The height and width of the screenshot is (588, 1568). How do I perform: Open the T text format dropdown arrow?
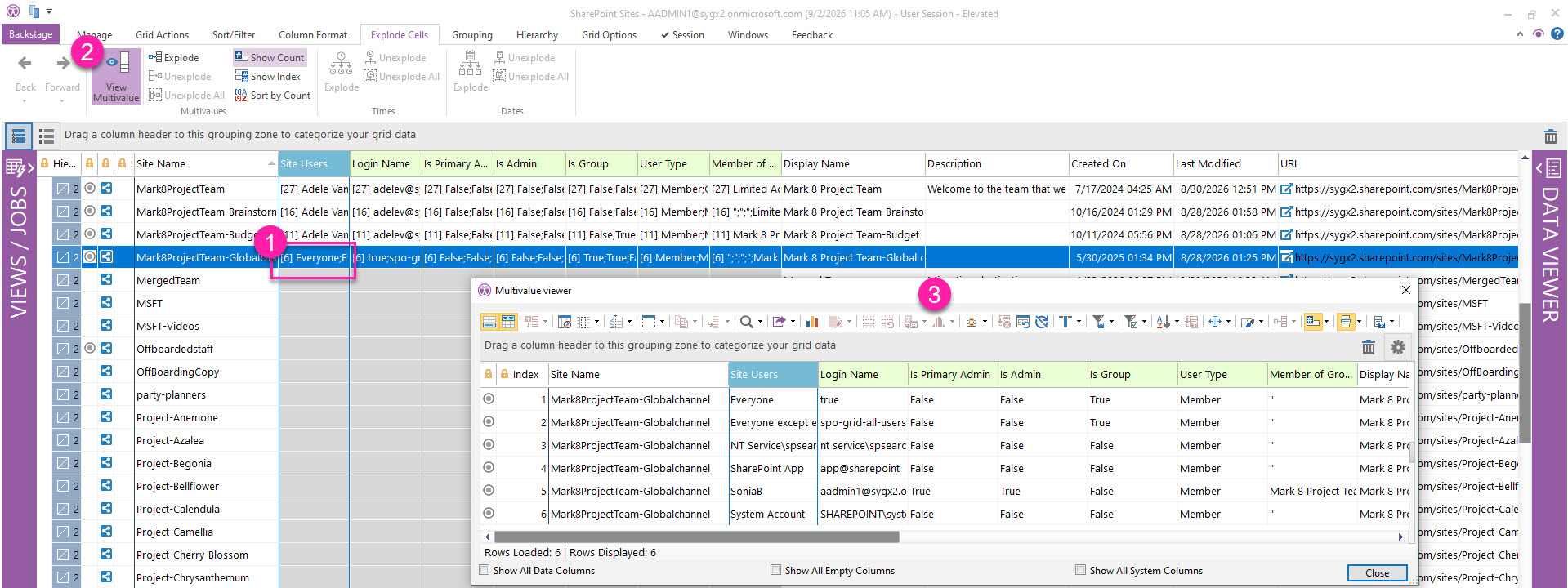click(1079, 322)
